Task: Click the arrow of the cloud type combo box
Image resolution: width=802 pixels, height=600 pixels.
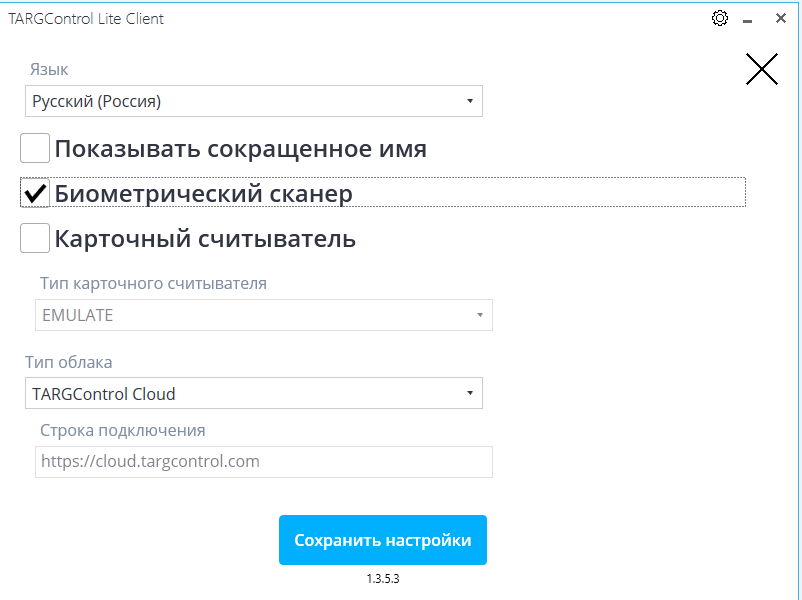Action: [x=469, y=393]
